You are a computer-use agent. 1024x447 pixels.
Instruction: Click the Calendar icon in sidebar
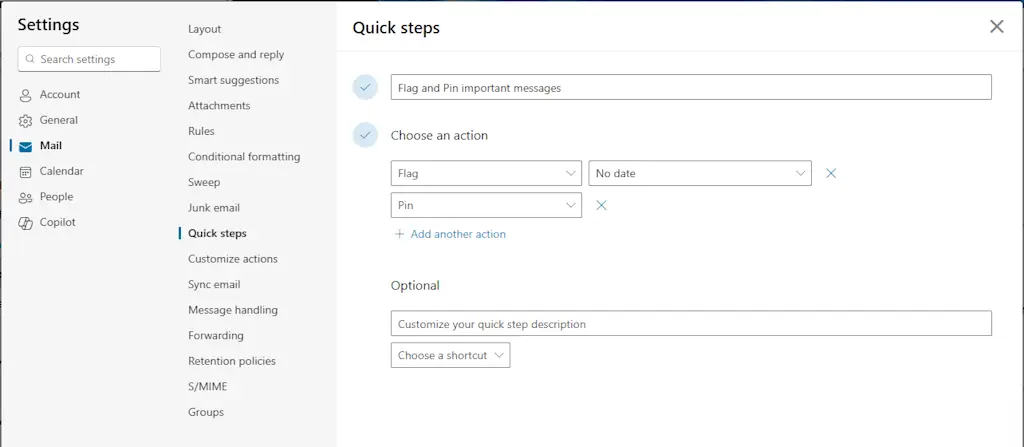[26, 172]
